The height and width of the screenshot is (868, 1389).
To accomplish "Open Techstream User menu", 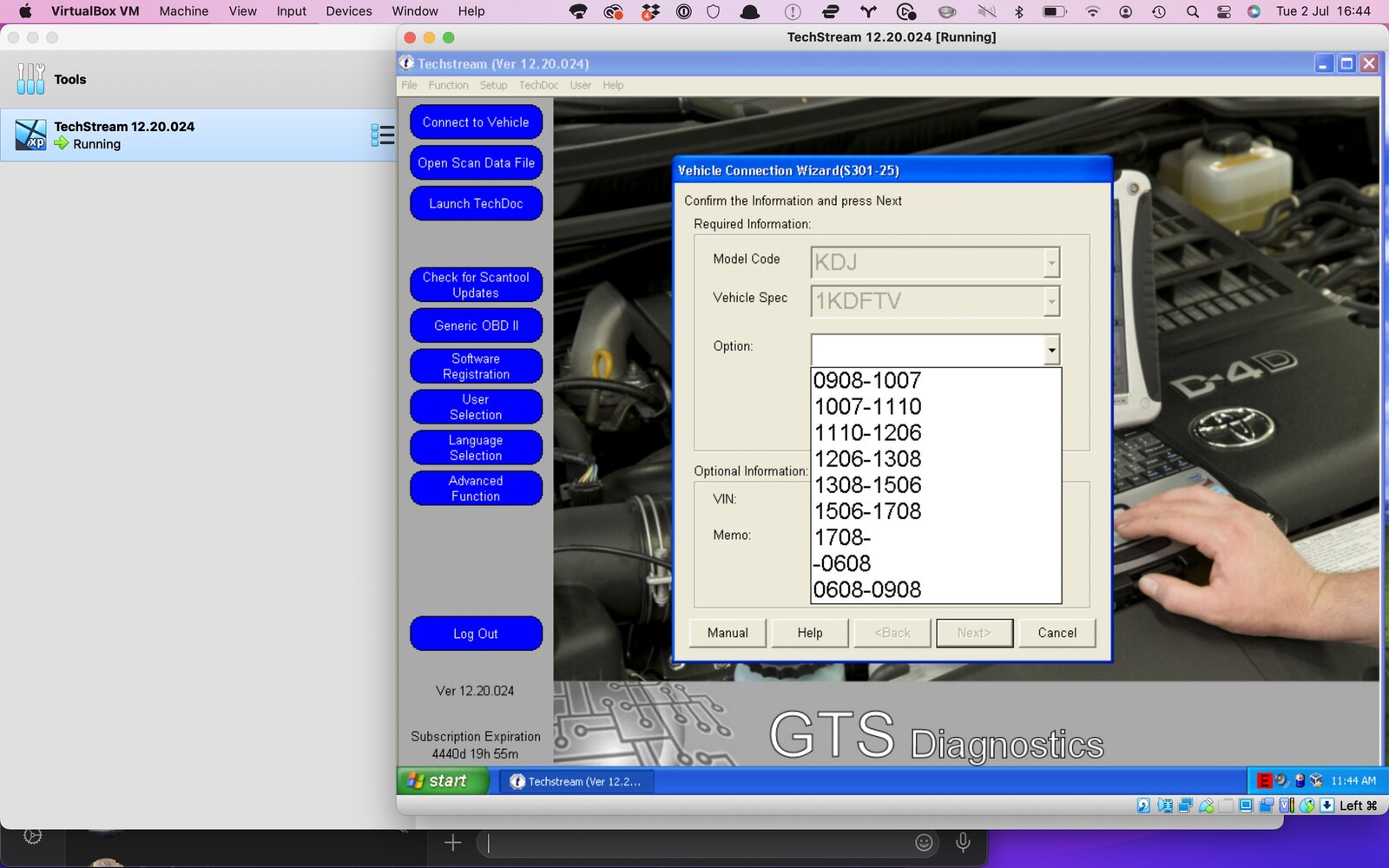I will pyautogui.click(x=580, y=85).
